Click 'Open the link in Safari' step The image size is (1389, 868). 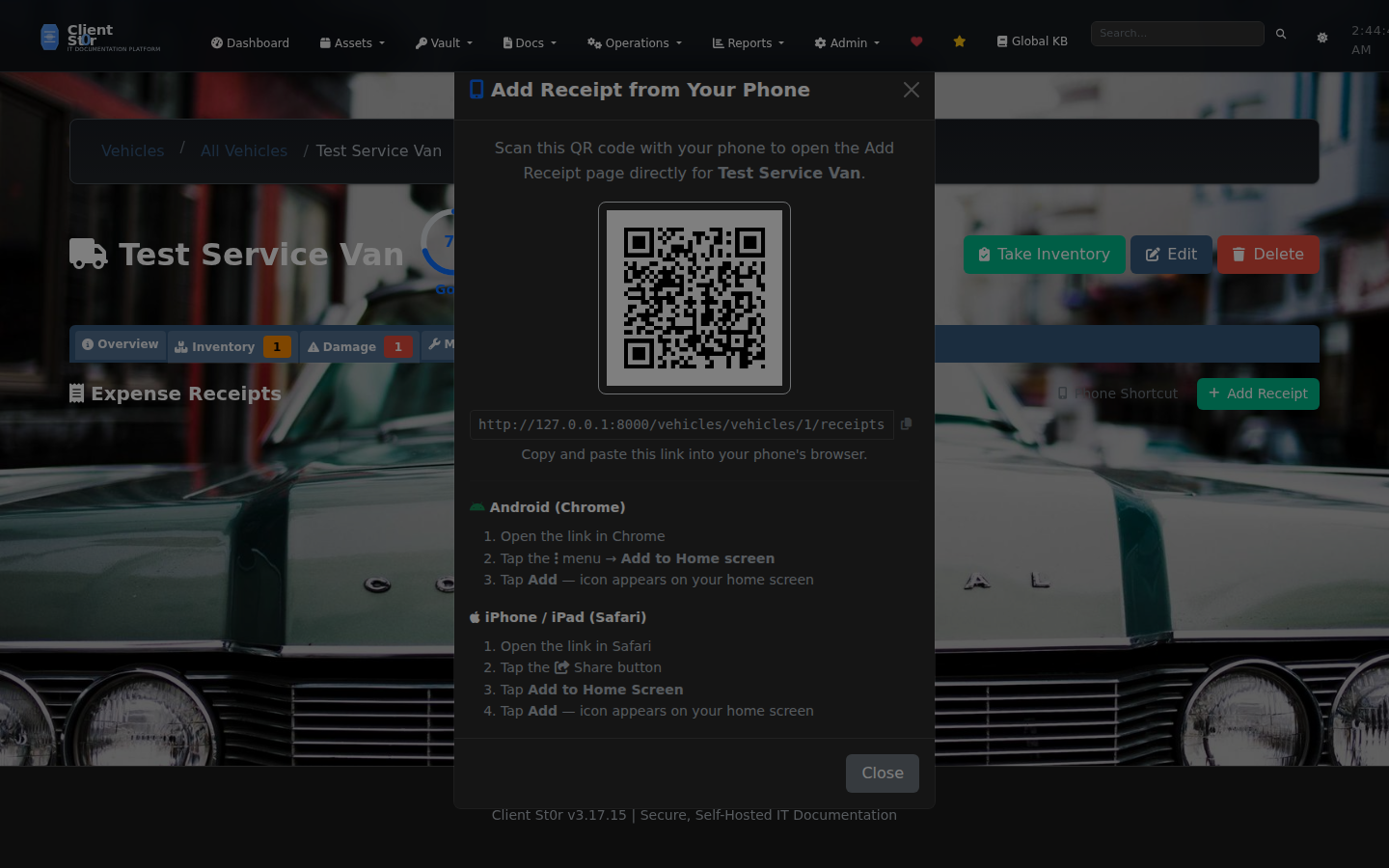[576, 646]
